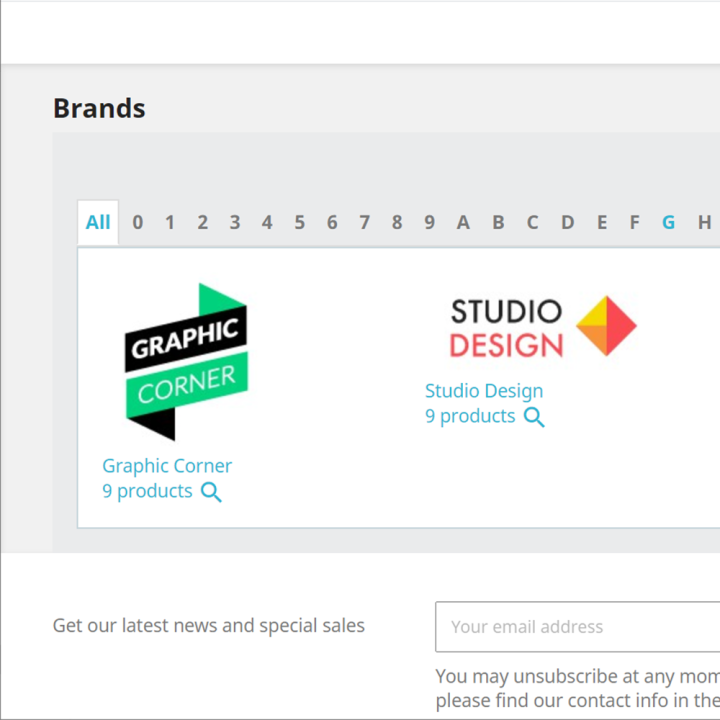Filter brands by number 0

pyautogui.click(x=137, y=222)
